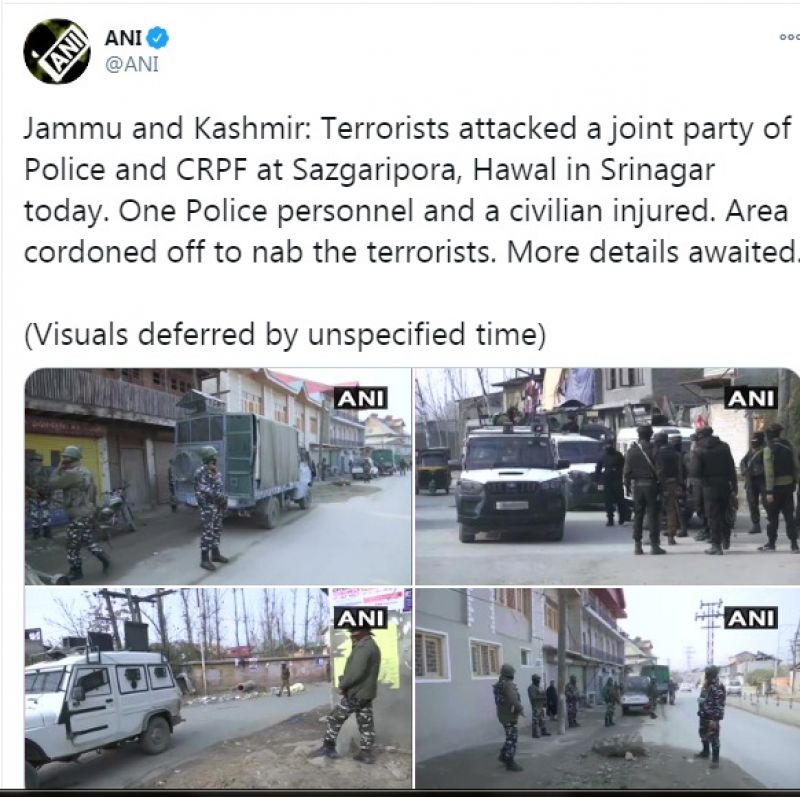The width and height of the screenshot is (800, 797).
Task: Open the @ANI handle link
Action: (132, 65)
